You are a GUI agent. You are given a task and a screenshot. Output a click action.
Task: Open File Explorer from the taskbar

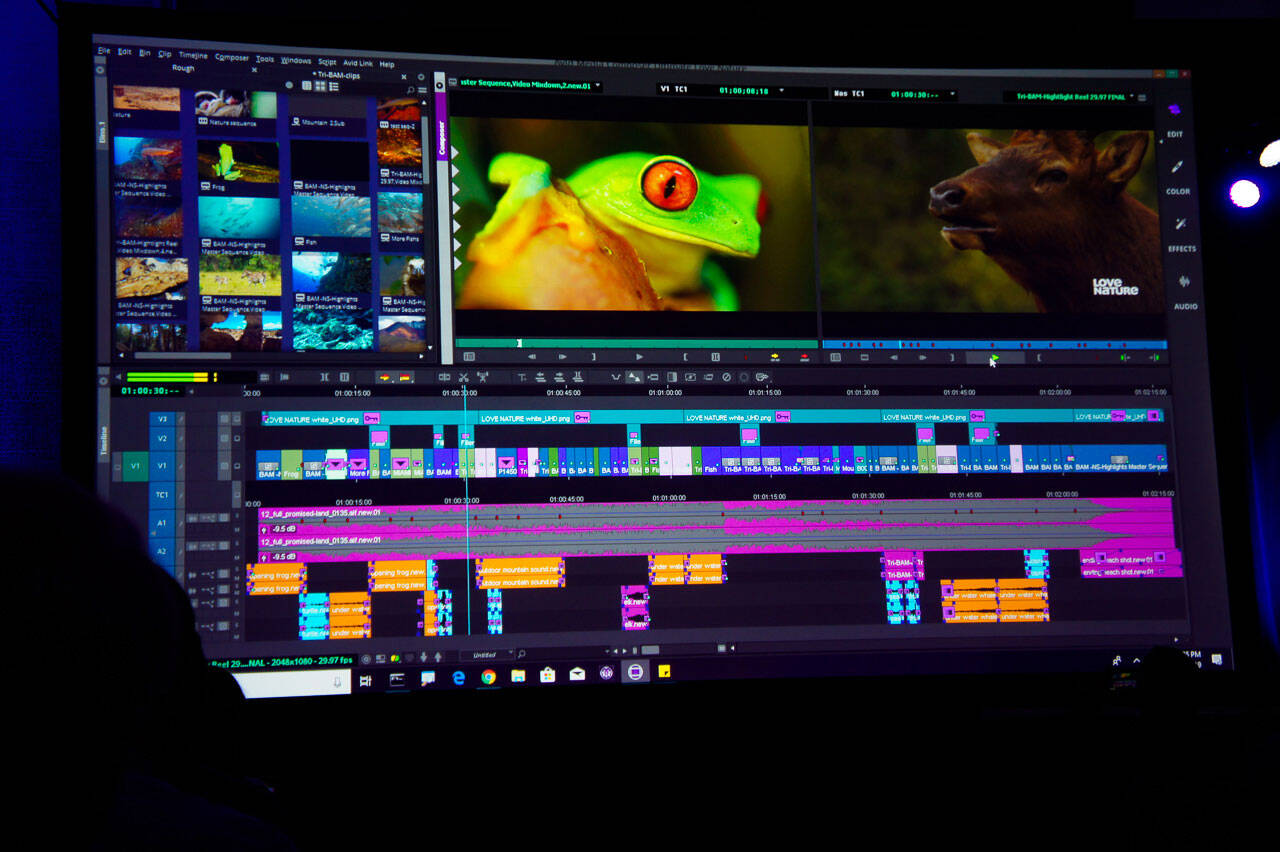click(518, 676)
